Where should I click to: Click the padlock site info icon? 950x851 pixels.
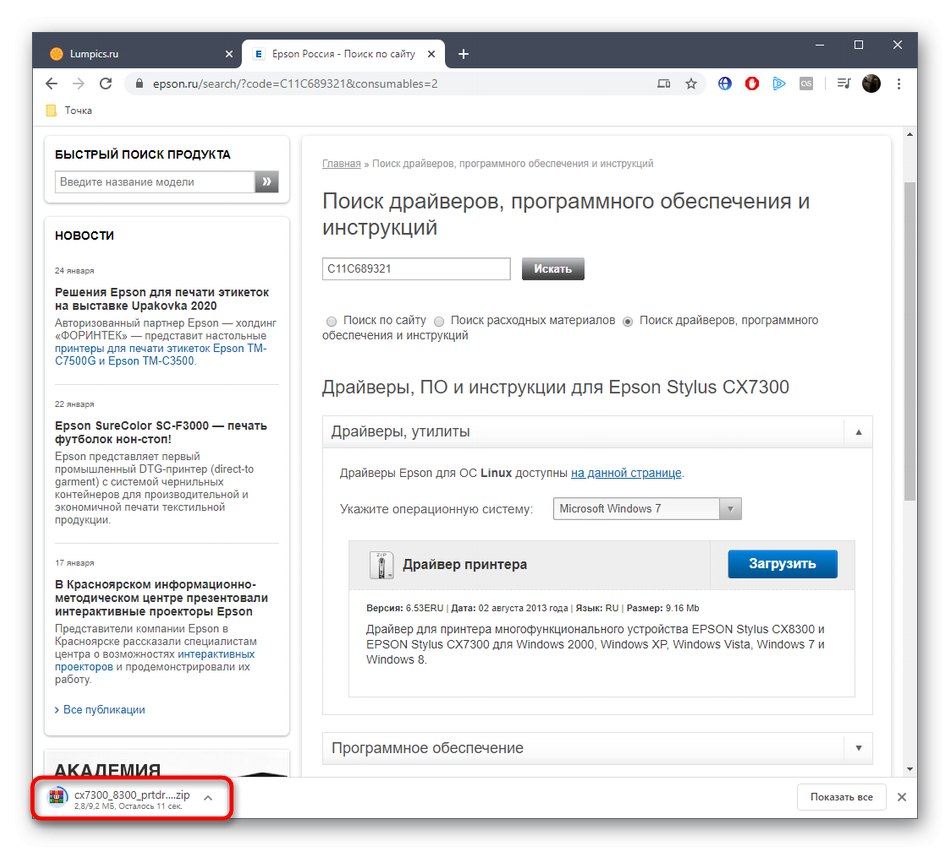click(x=139, y=84)
